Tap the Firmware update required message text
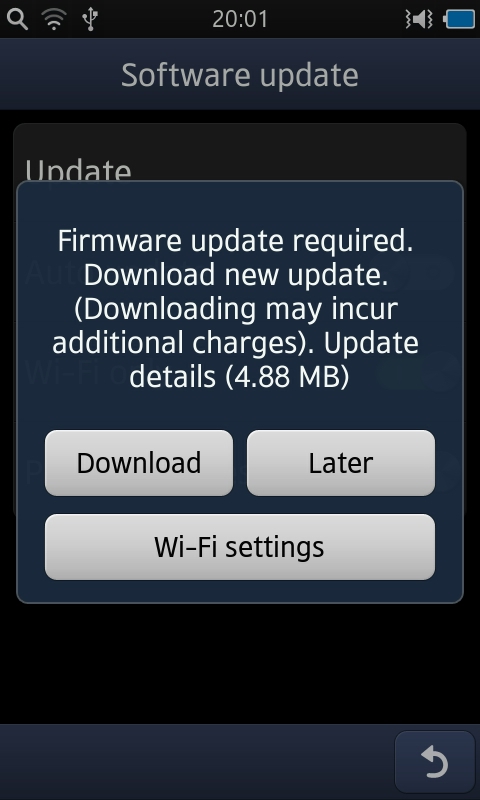 pos(235,240)
